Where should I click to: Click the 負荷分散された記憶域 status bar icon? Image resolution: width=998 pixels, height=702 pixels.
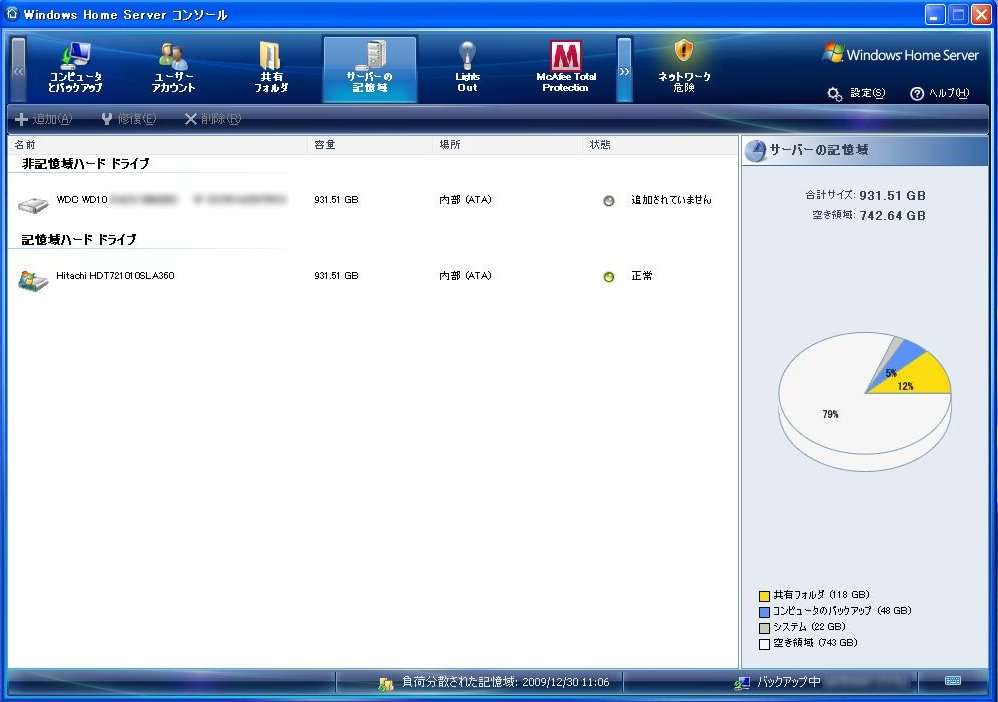click(386, 684)
